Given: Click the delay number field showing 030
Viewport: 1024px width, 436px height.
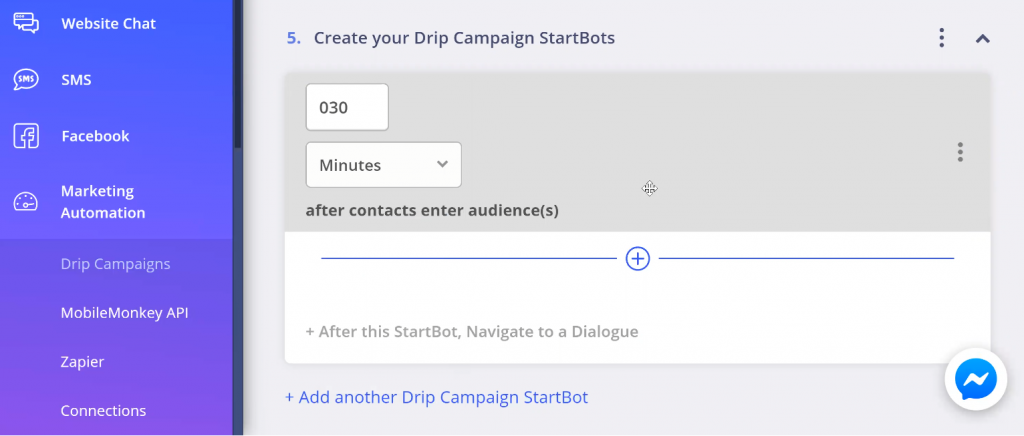Looking at the screenshot, I should 347,107.
